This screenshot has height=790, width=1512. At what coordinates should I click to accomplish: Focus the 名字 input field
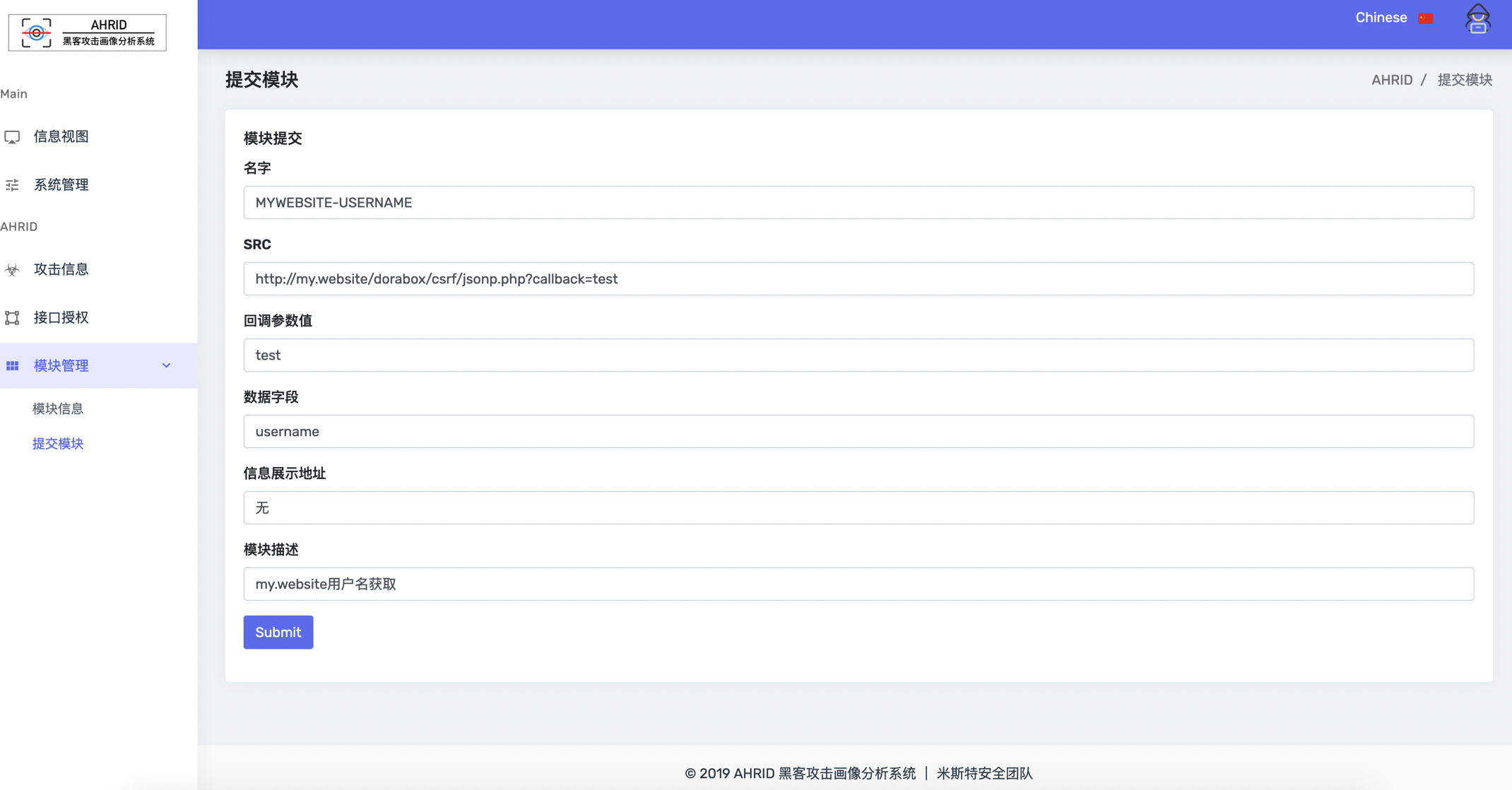click(x=858, y=203)
